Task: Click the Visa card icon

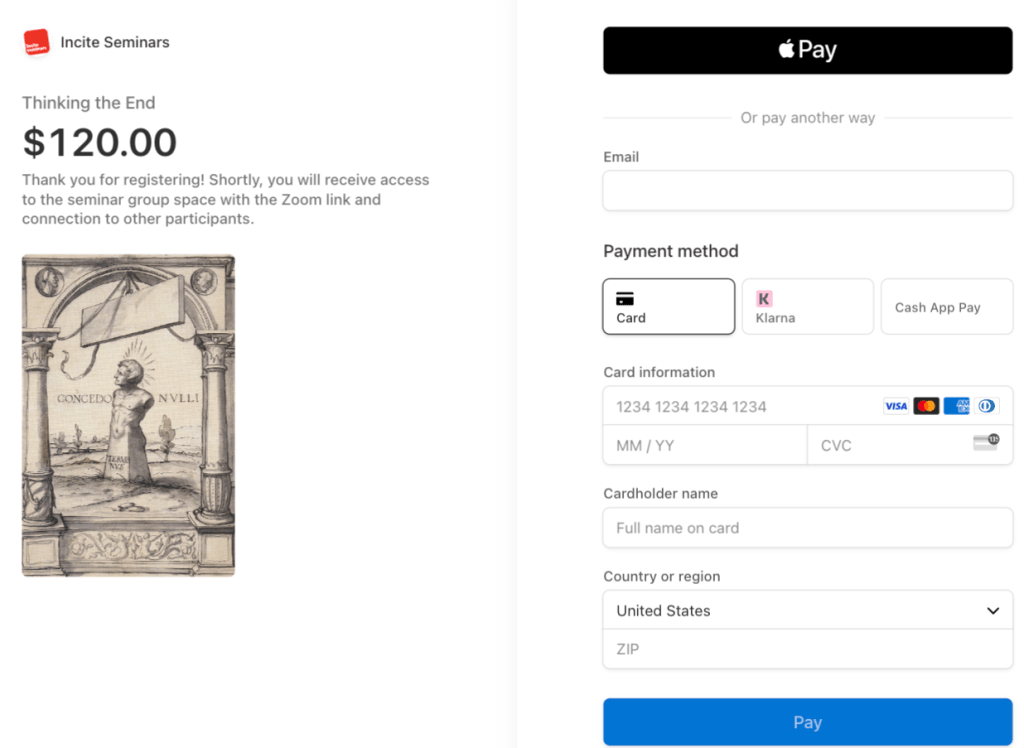Action: pyautogui.click(x=895, y=406)
